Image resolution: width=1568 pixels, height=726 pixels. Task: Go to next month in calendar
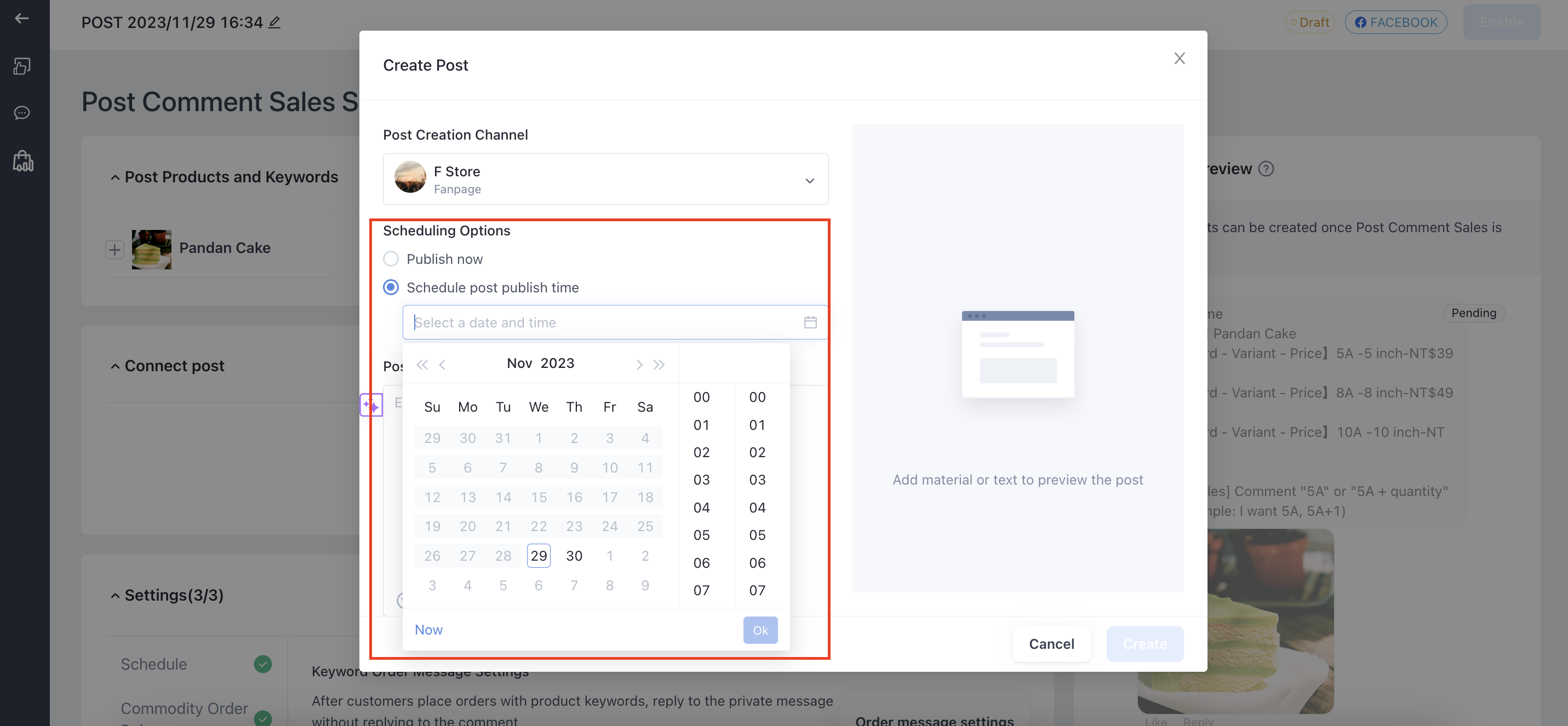click(x=638, y=364)
